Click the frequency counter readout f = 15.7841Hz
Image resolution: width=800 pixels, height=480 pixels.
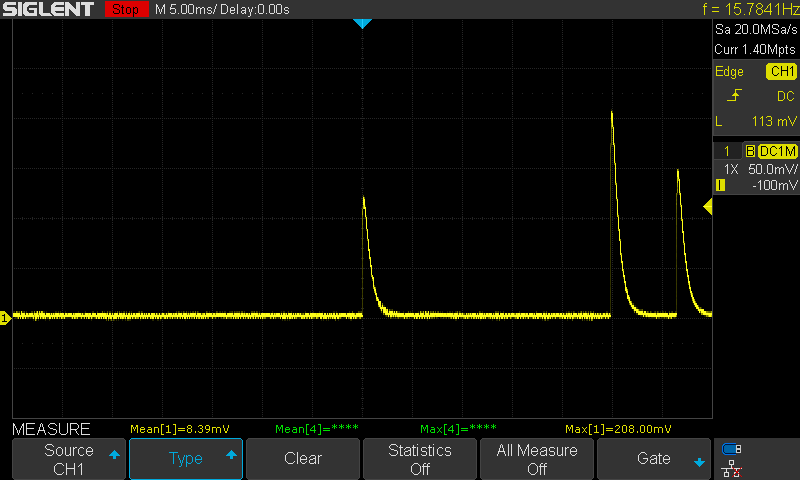(x=751, y=9)
